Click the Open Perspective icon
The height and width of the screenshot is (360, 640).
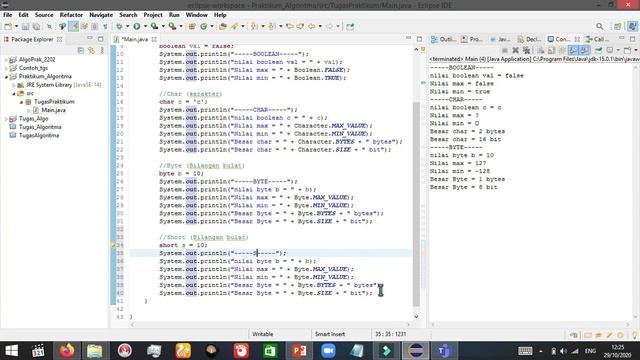point(618,27)
